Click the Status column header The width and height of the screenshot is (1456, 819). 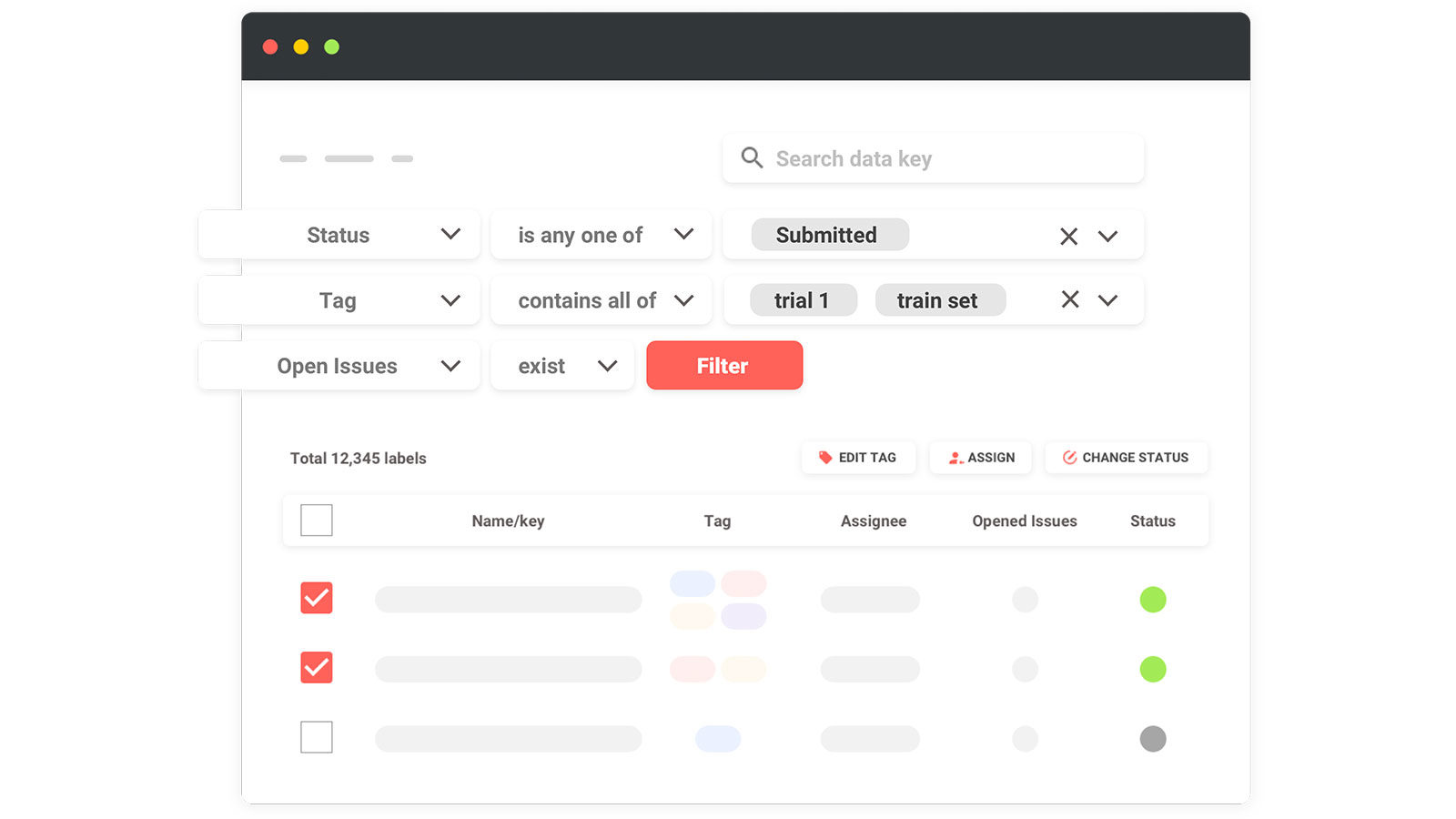(x=1153, y=521)
